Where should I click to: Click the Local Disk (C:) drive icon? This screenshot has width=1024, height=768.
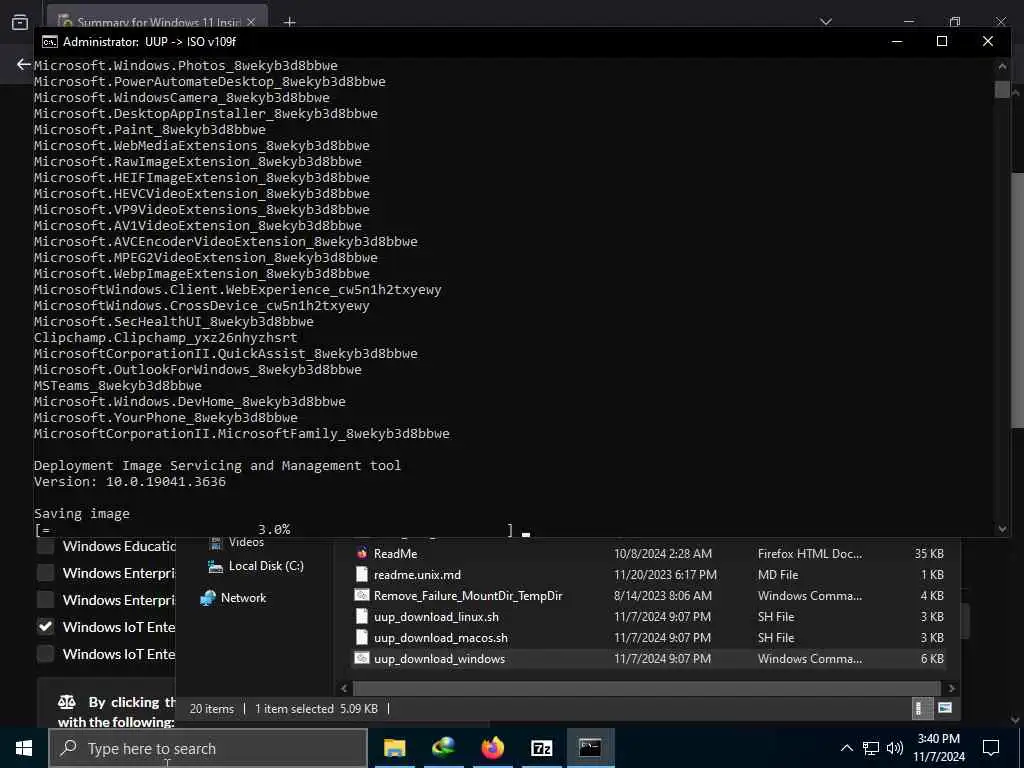(215, 566)
